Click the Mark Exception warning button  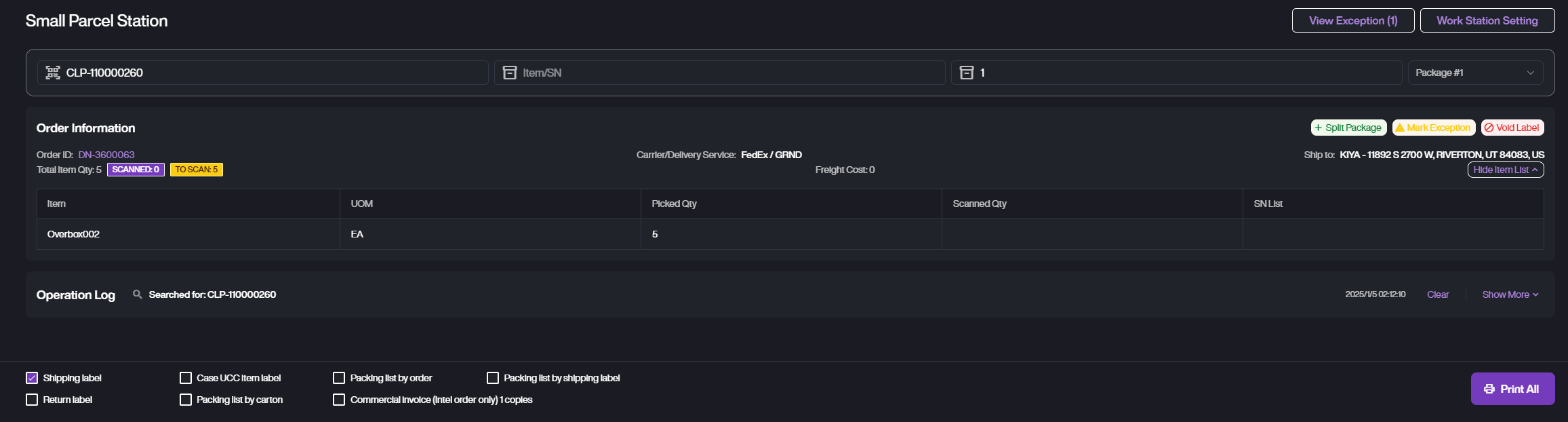tap(1433, 128)
